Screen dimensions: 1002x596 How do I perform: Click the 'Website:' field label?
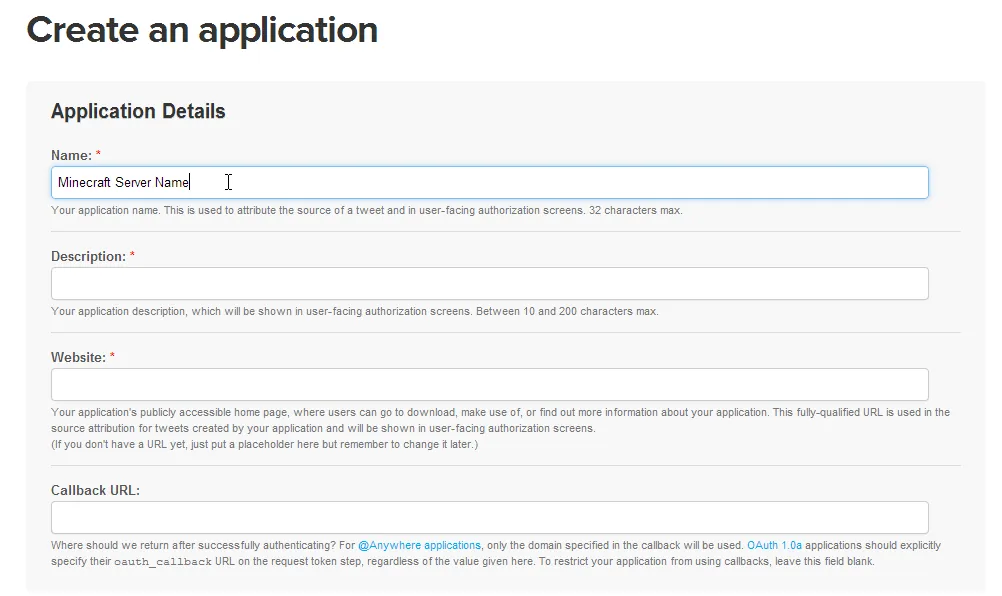(x=79, y=357)
